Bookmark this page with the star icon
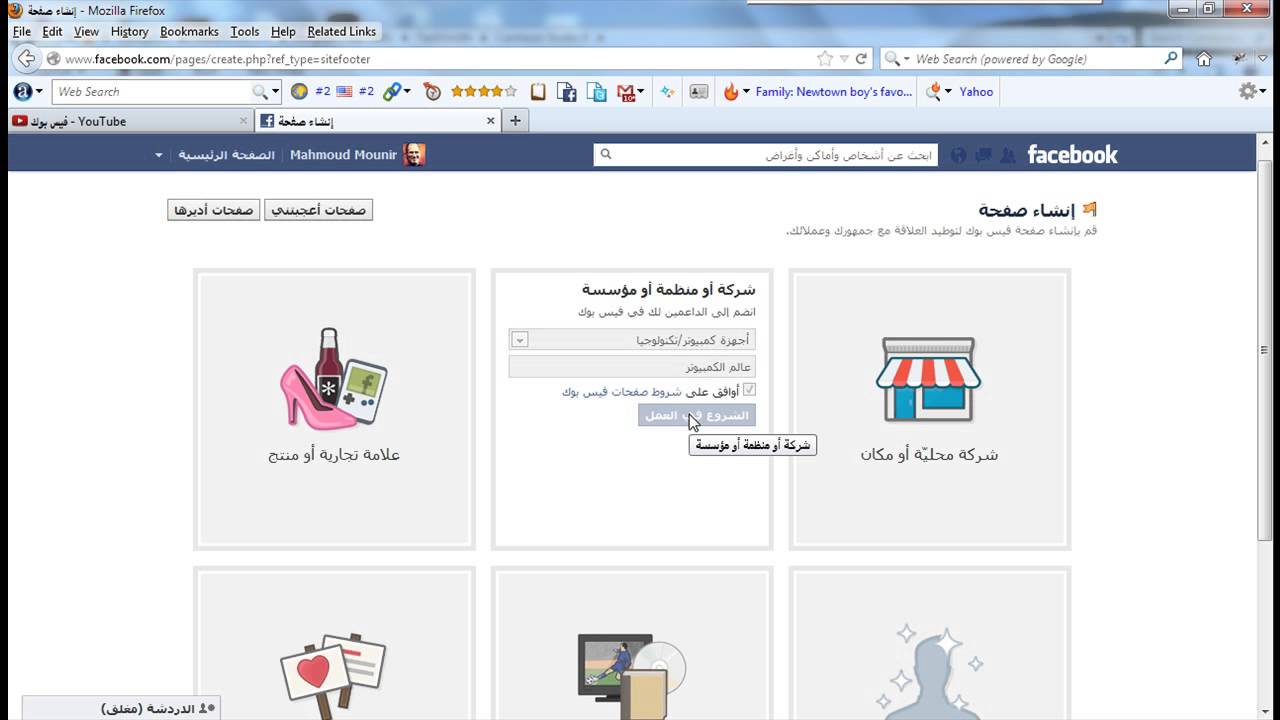 [x=825, y=59]
